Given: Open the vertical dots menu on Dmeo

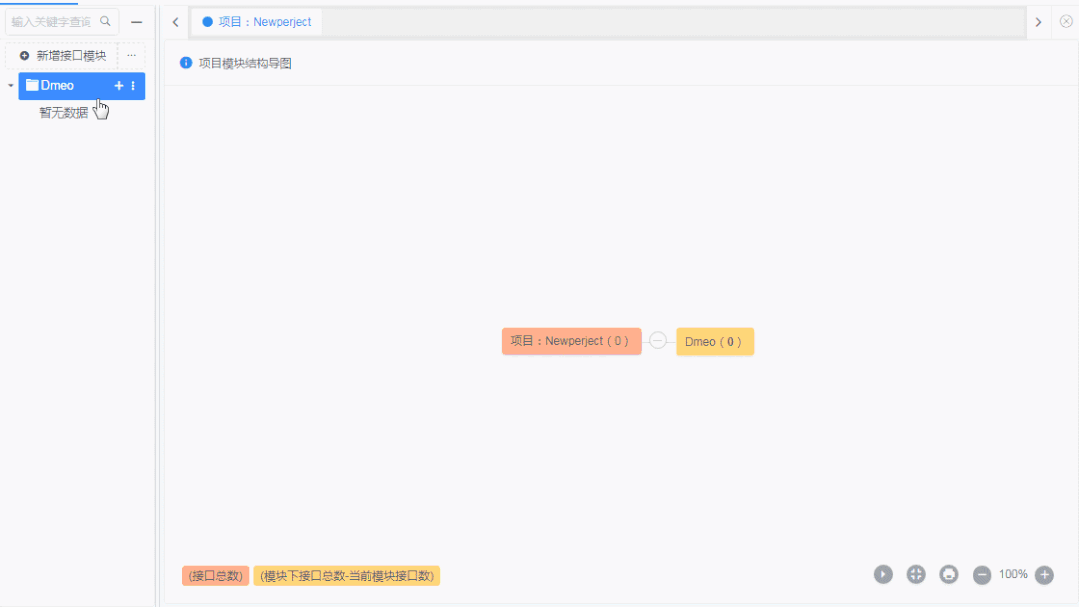Looking at the screenshot, I should (133, 86).
